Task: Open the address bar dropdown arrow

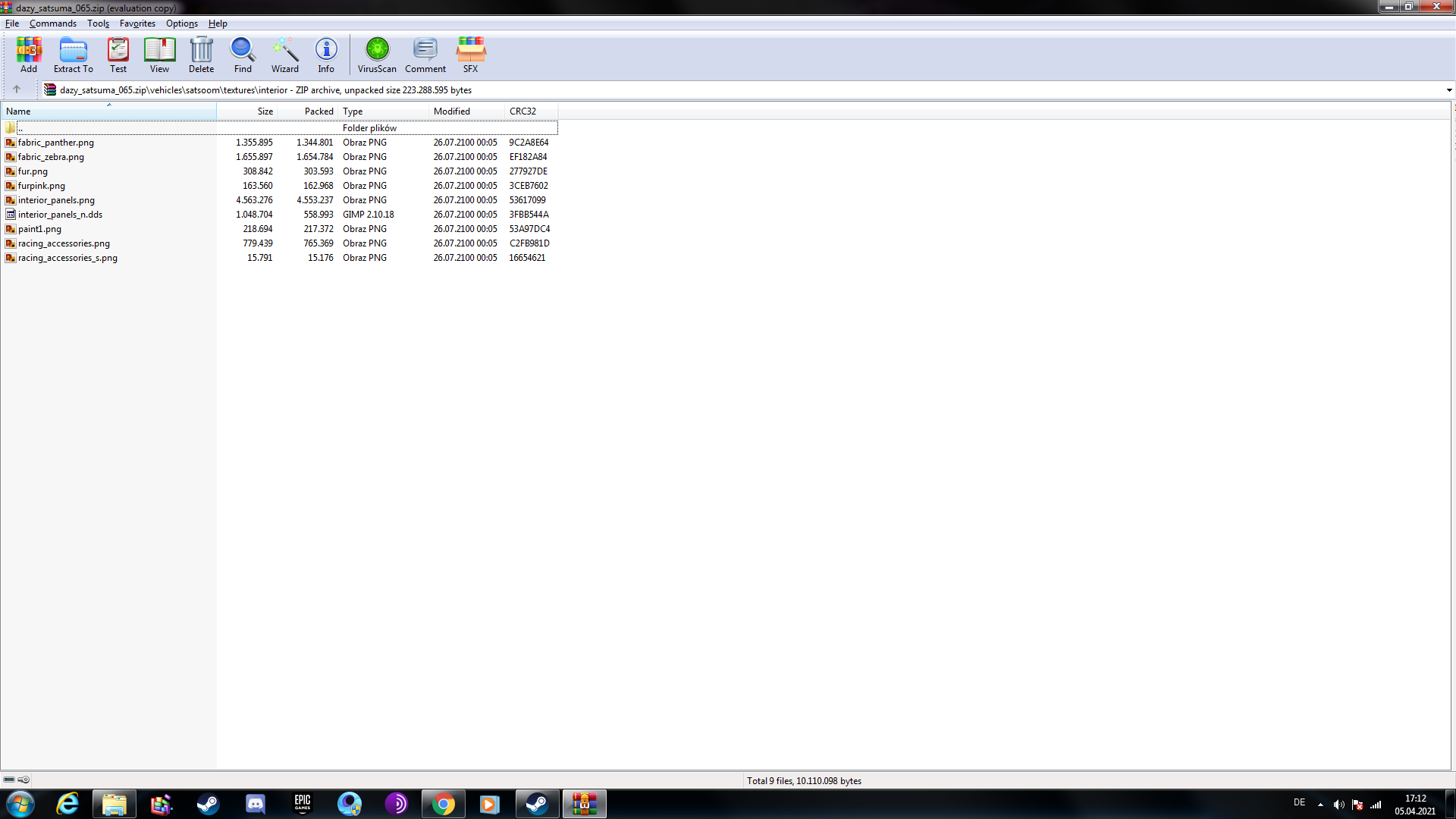Action: click(x=1449, y=90)
